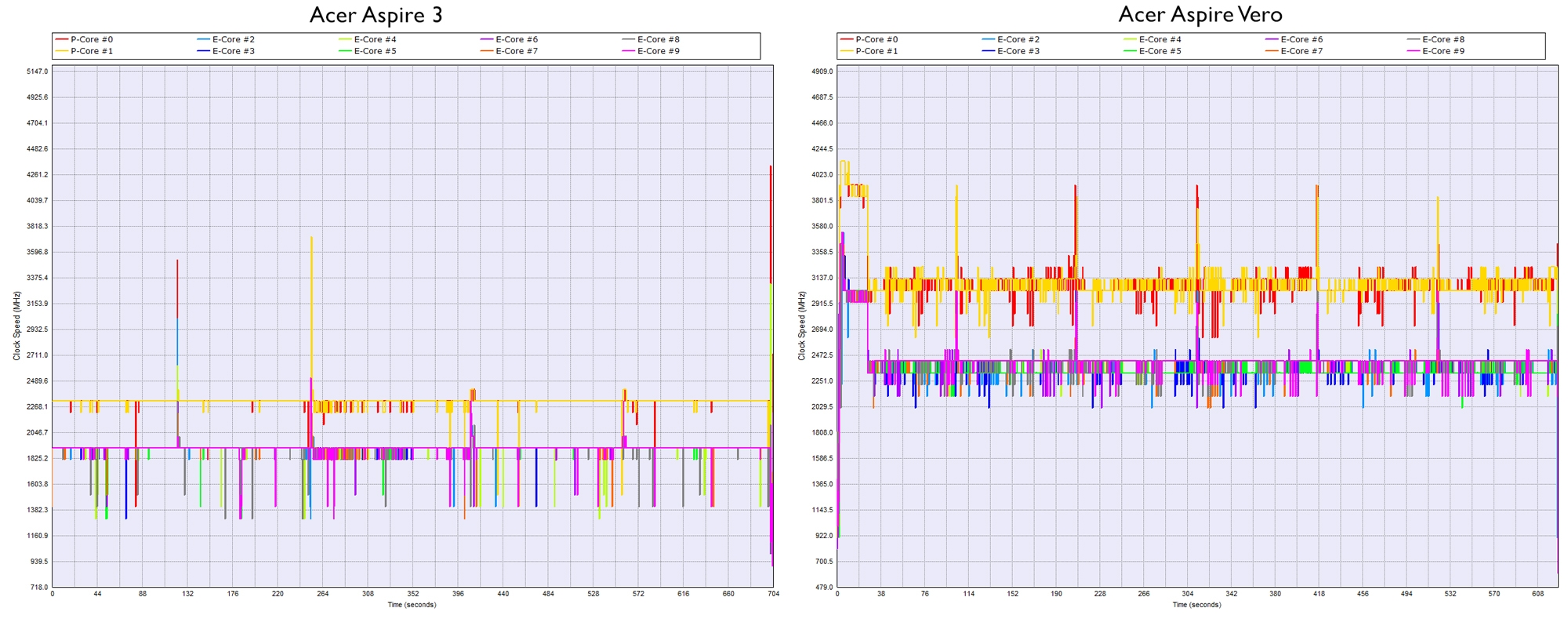The height and width of the screenshot is (619, 1568).
Task: Click the E-Core #2 legend entry in the Aspire 3 chart
Action: point(226,39)
